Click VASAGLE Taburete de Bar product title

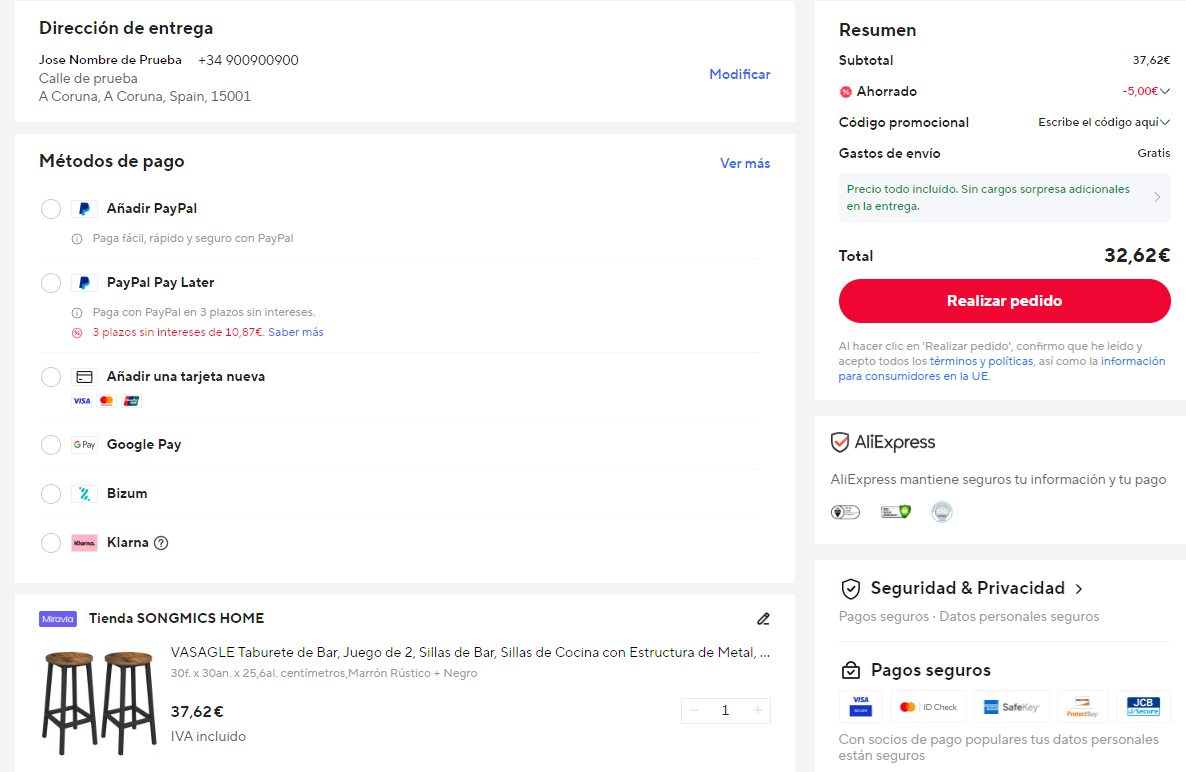tap(470, 653)
